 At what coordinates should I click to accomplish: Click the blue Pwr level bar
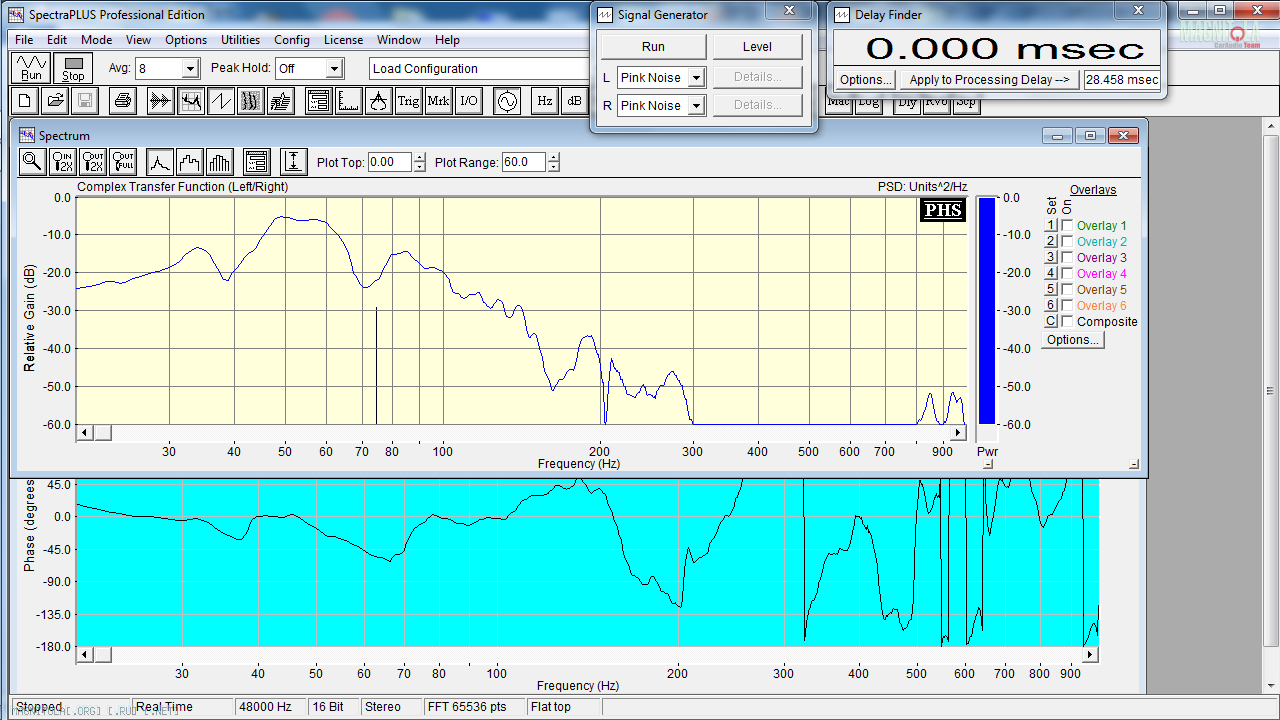tap(986, 310)
